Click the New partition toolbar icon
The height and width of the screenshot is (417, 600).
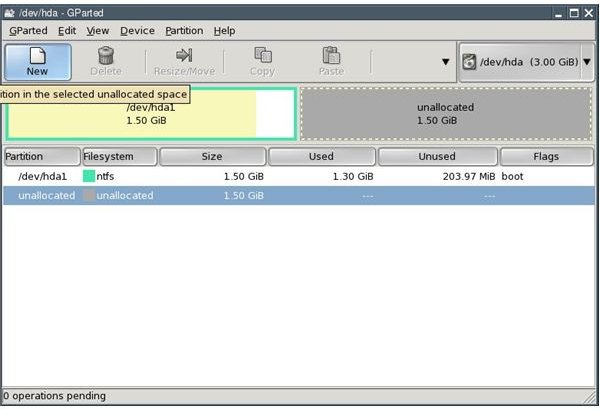(38, 55)
